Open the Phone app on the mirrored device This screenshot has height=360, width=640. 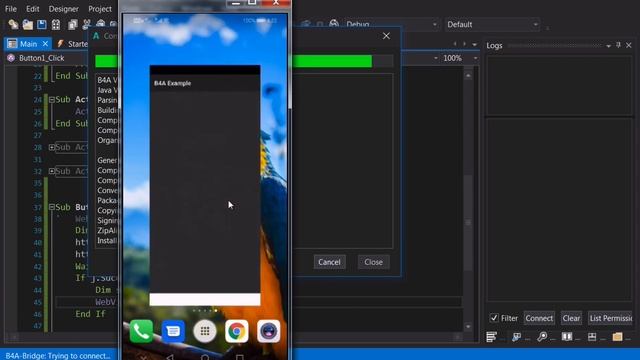coord(141,331)
